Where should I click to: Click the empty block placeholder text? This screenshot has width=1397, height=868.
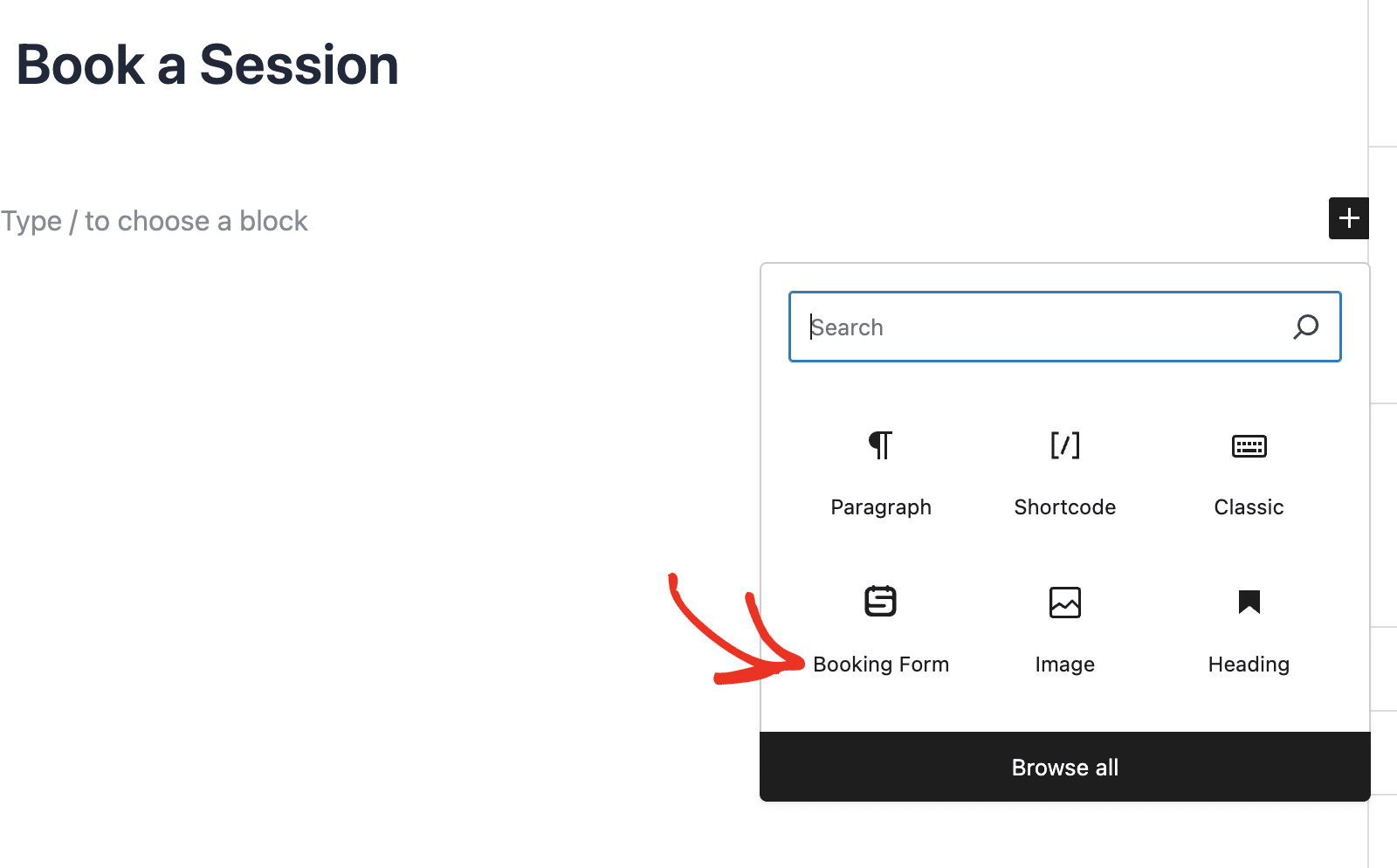click(154, 221)
